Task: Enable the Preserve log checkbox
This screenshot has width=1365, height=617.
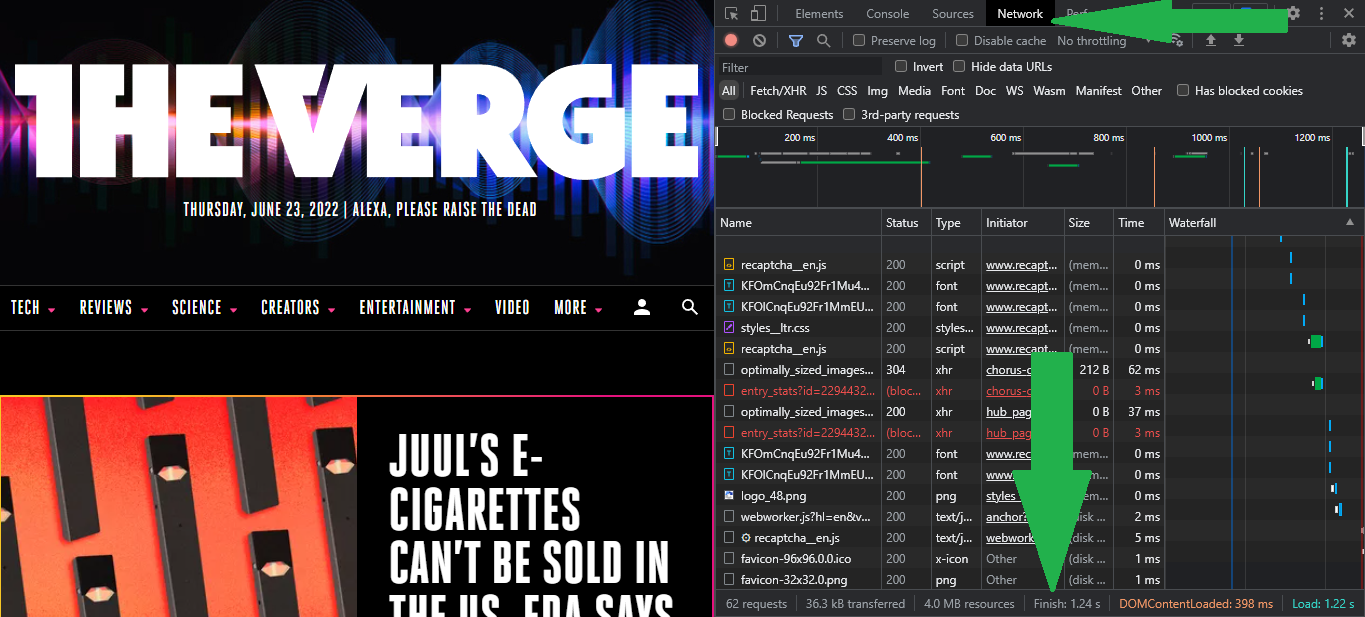Action: pyautogui.click(x=859, y=41)
